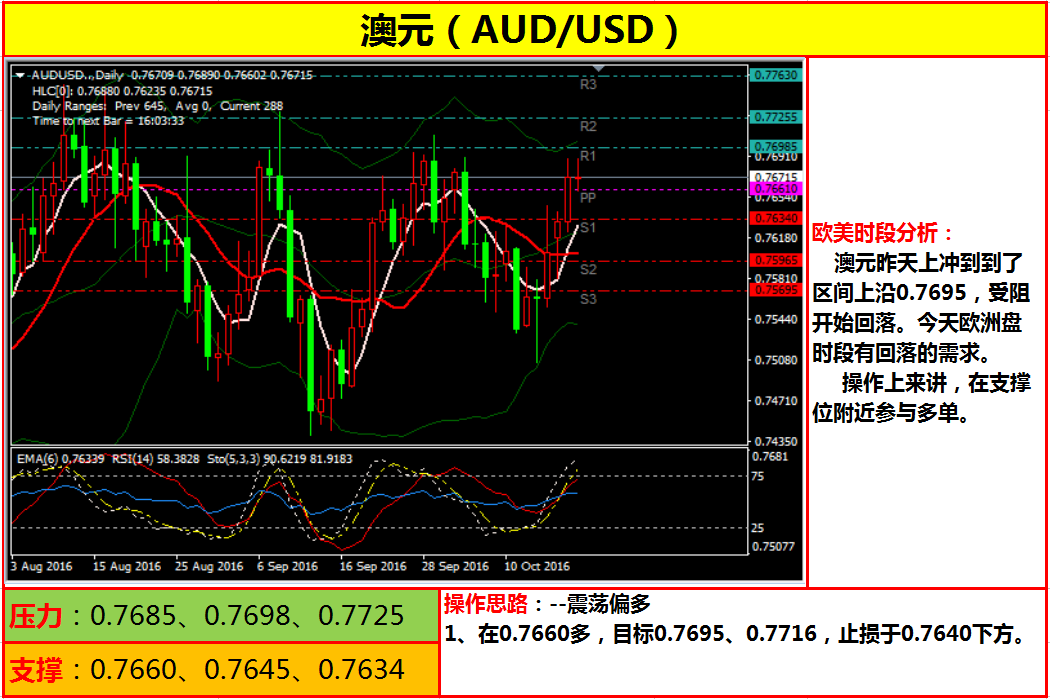
Task: Click the 10 Oct 2016 date label
Action: pyautogui.click(x=536, y=566)
